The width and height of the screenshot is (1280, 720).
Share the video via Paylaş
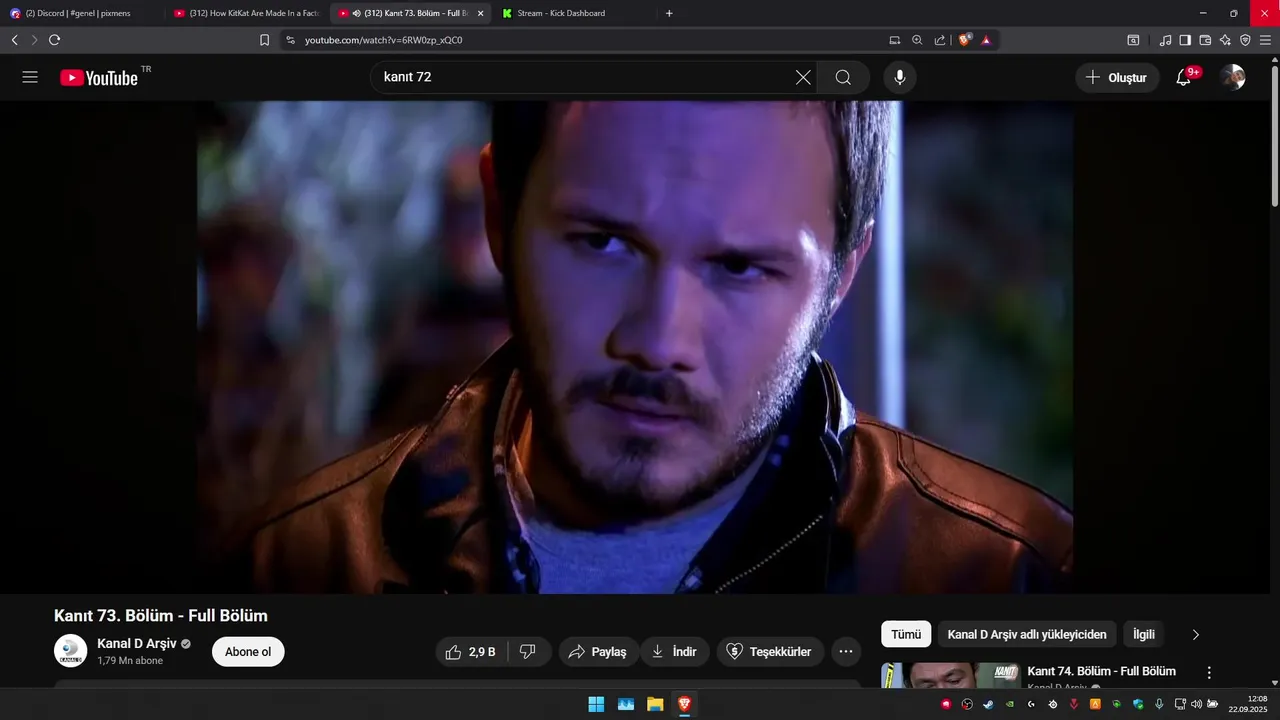[597, 652]
